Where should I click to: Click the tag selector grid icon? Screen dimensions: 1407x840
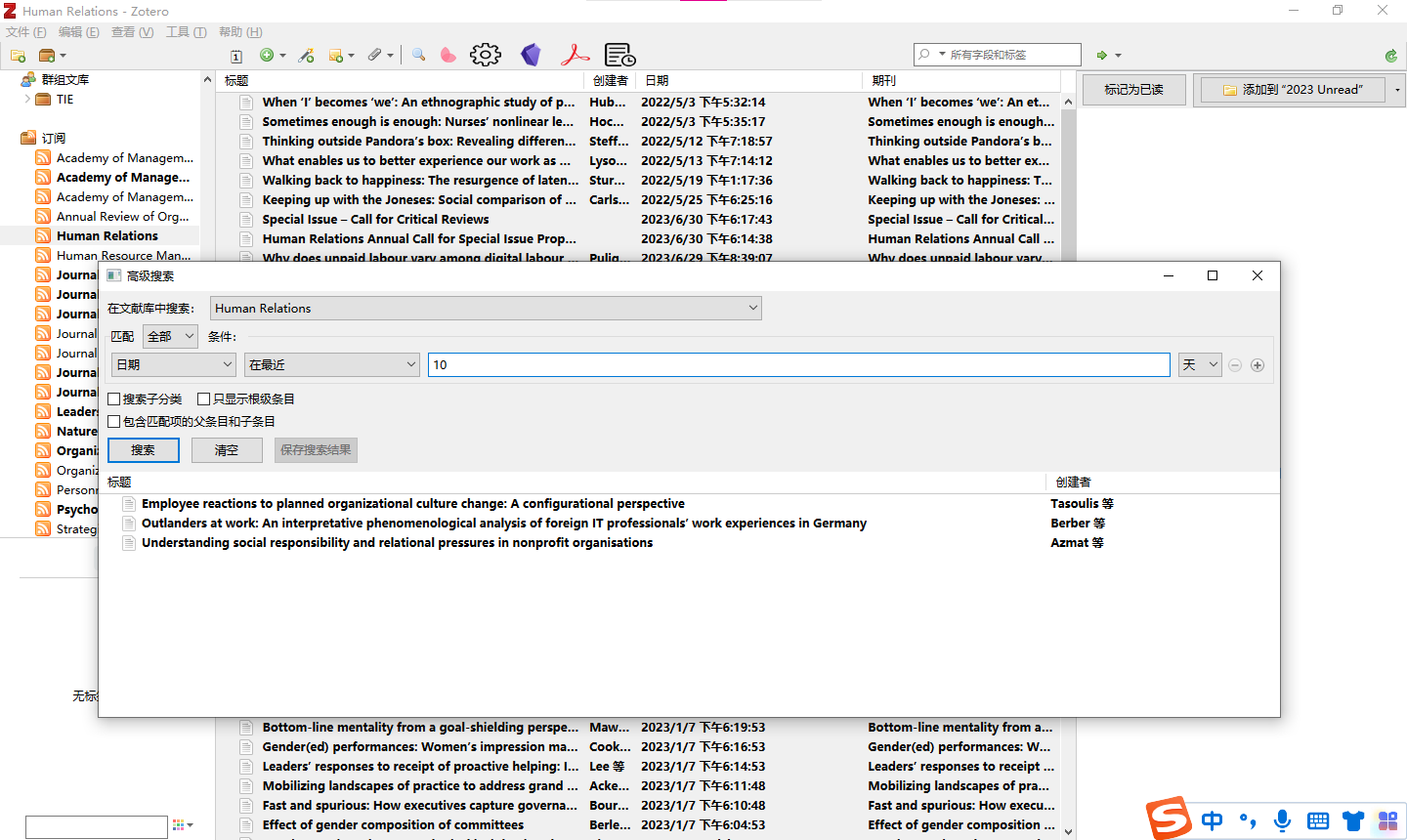(x=178, y=825)
